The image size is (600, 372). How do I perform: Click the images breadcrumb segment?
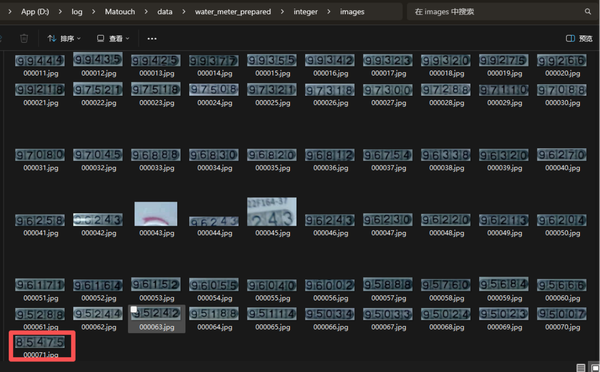click(352, 12)
